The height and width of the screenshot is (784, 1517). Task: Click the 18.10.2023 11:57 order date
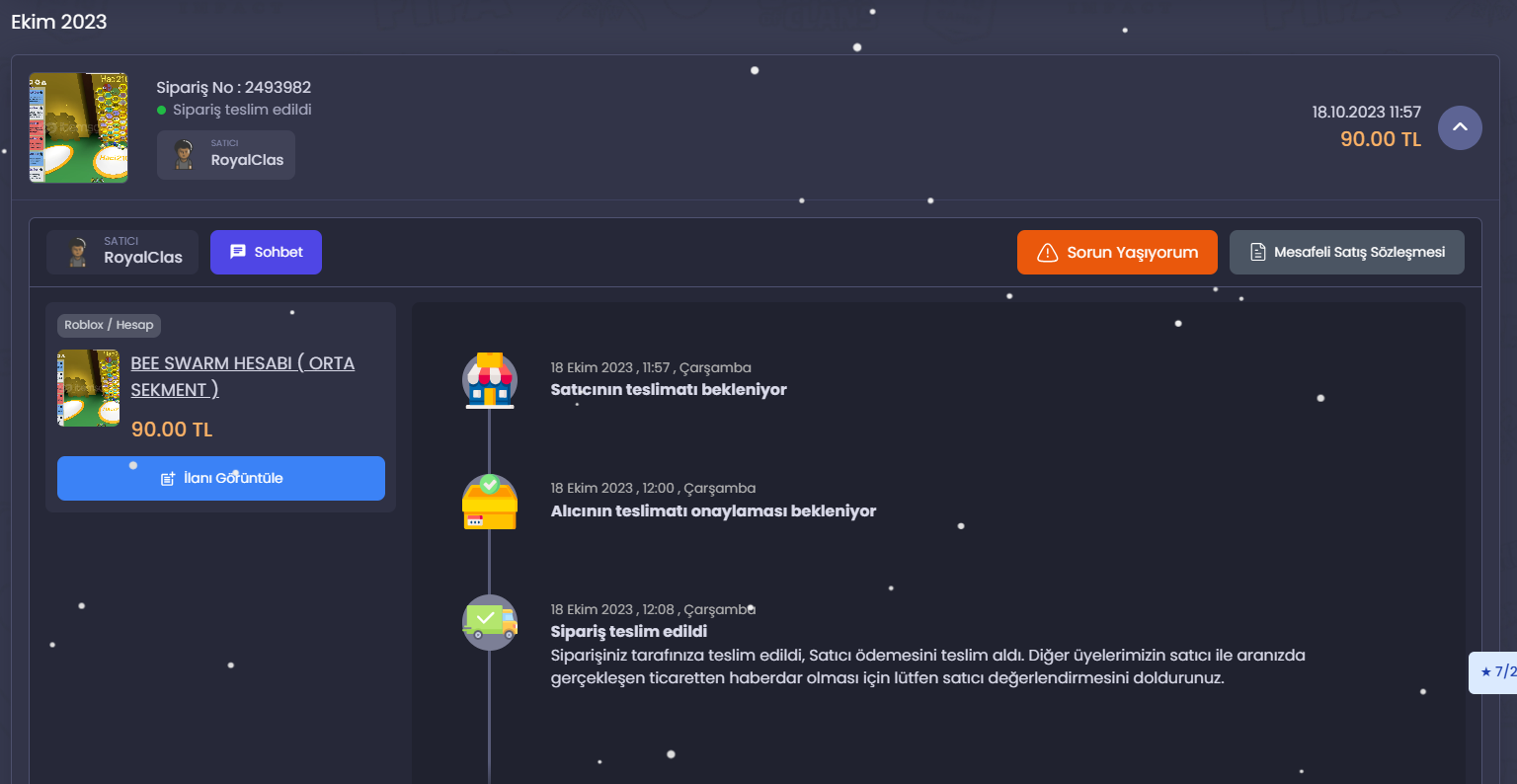coord(1367,112)
